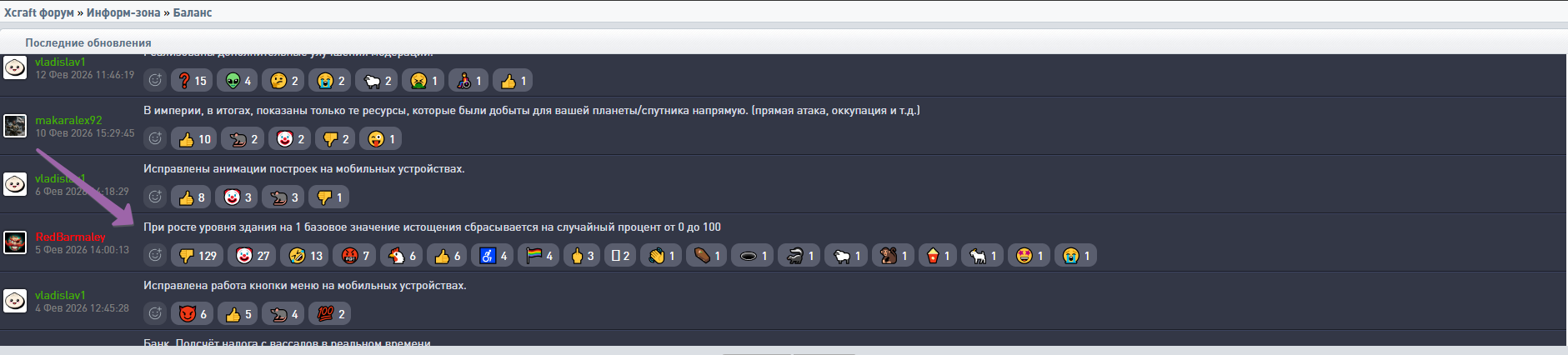Select the Последние обновления tab
The width and height of the screenshot is (1568, 355).
click(x=88, y=42)
